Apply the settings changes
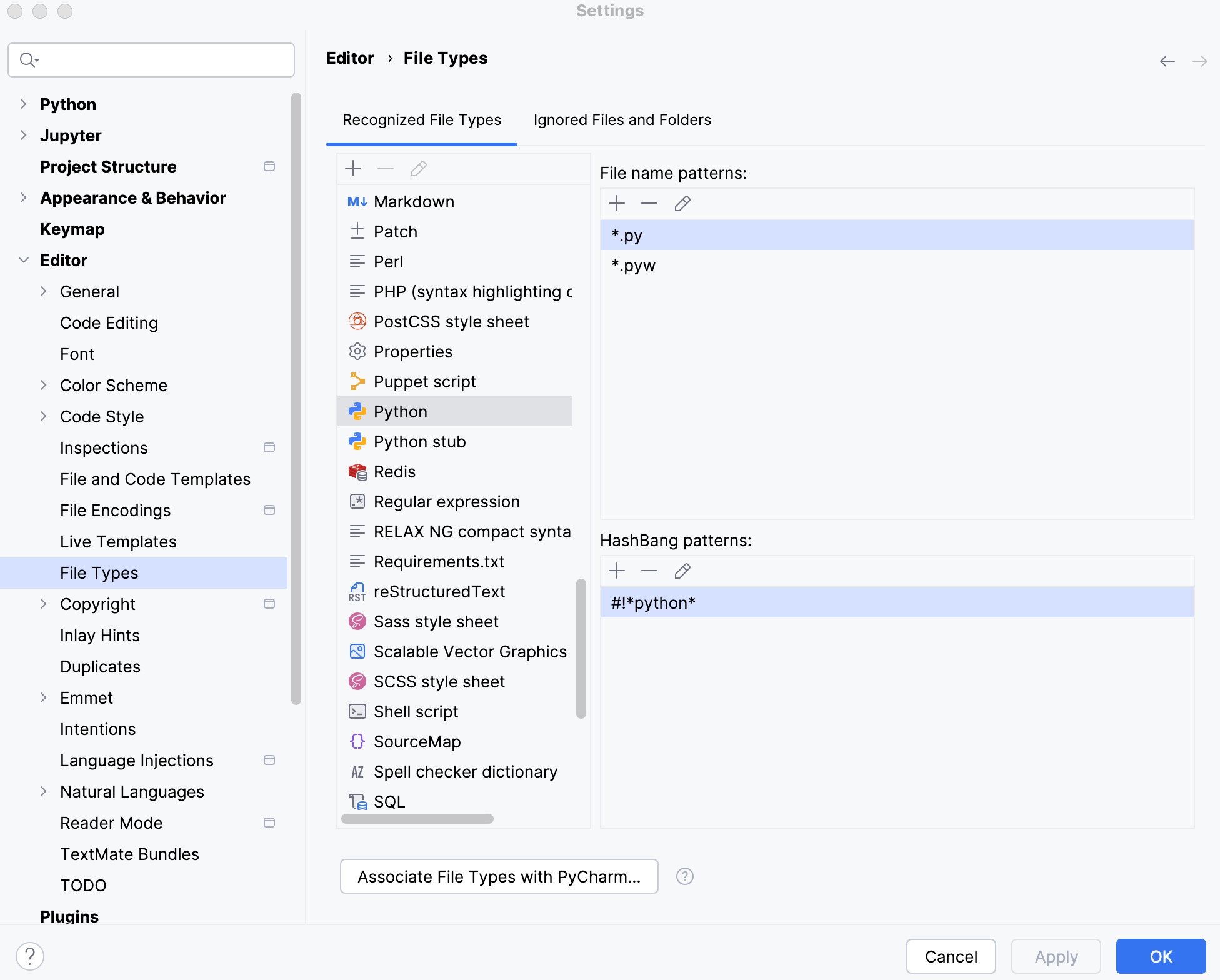 point(1056,956)
